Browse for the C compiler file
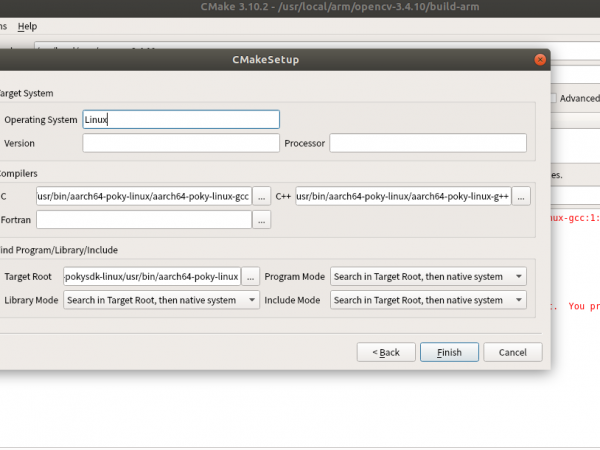The image size is (600, 450). click(x=262, y=196)
